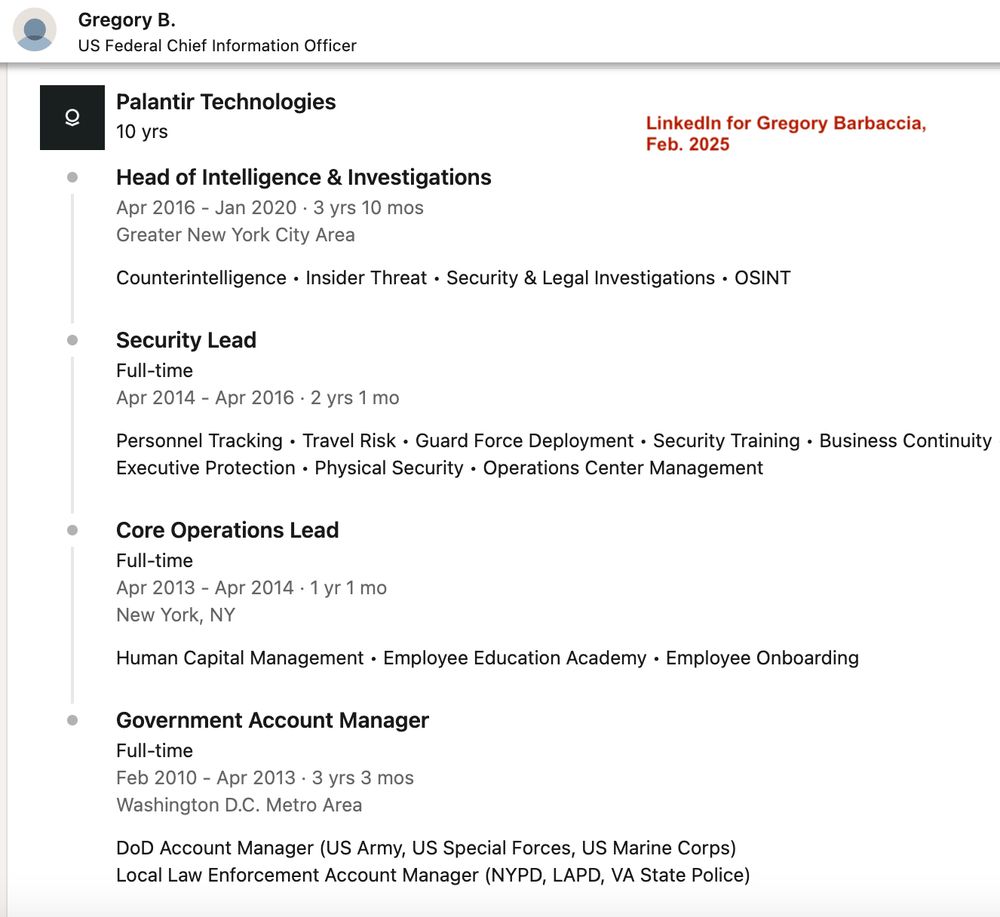1000x917 pixels.
Task: Click the Security Lead position title
Action: point(186,341)
